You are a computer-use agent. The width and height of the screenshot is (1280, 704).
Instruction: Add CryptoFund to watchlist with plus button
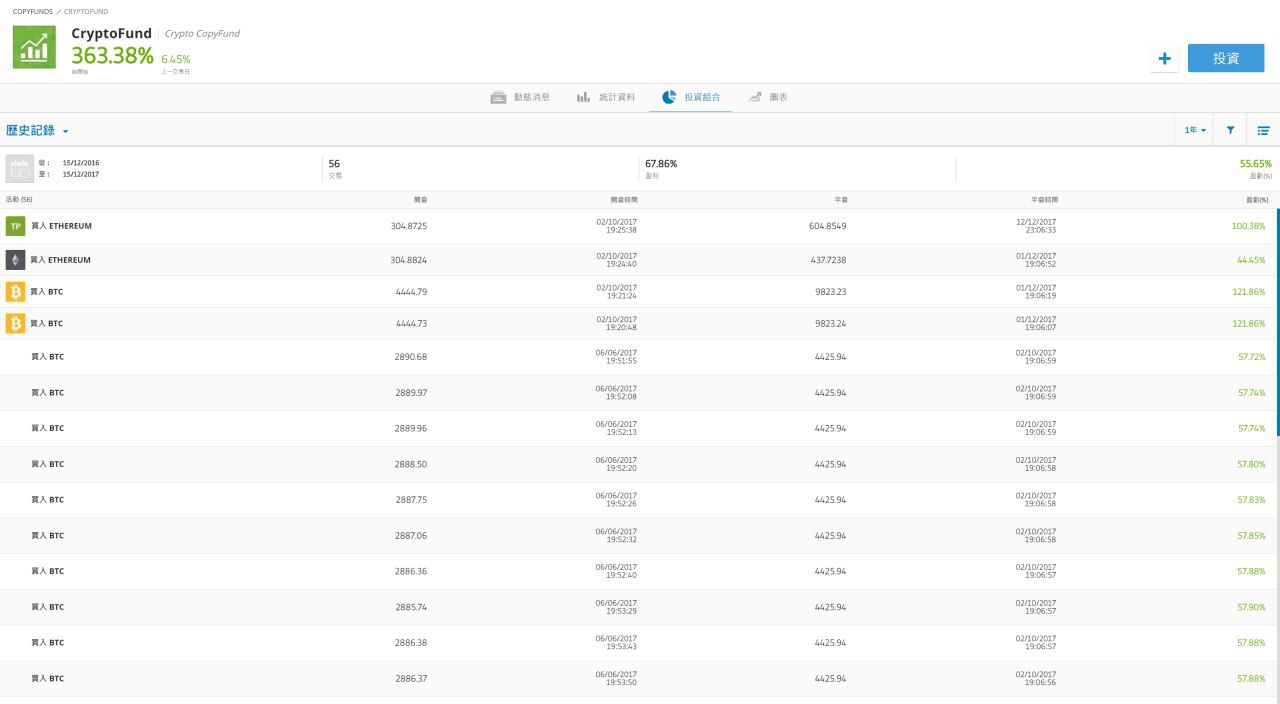coord(1164,59)
